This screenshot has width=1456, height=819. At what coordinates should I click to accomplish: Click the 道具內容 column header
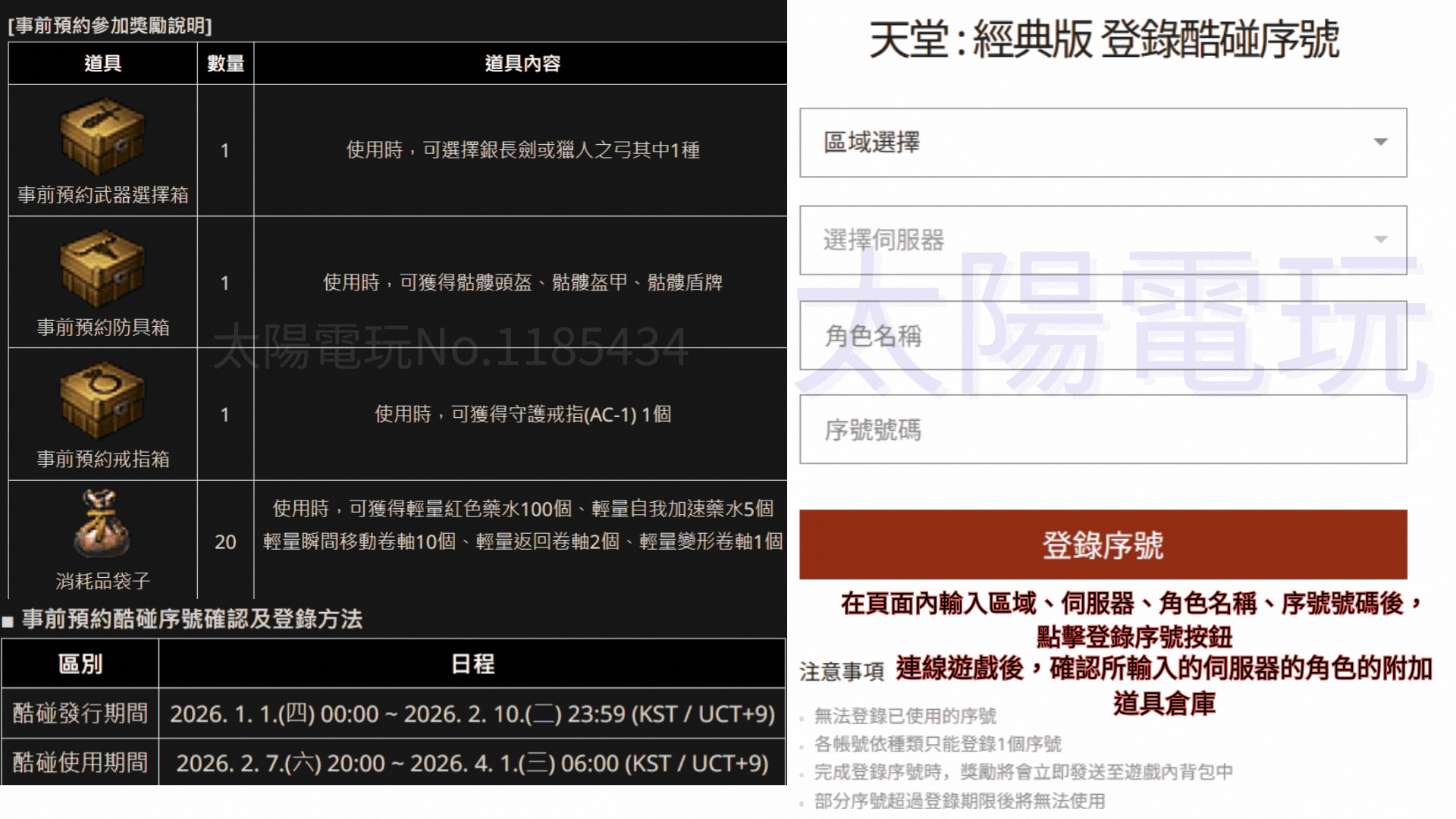point(522,64)
